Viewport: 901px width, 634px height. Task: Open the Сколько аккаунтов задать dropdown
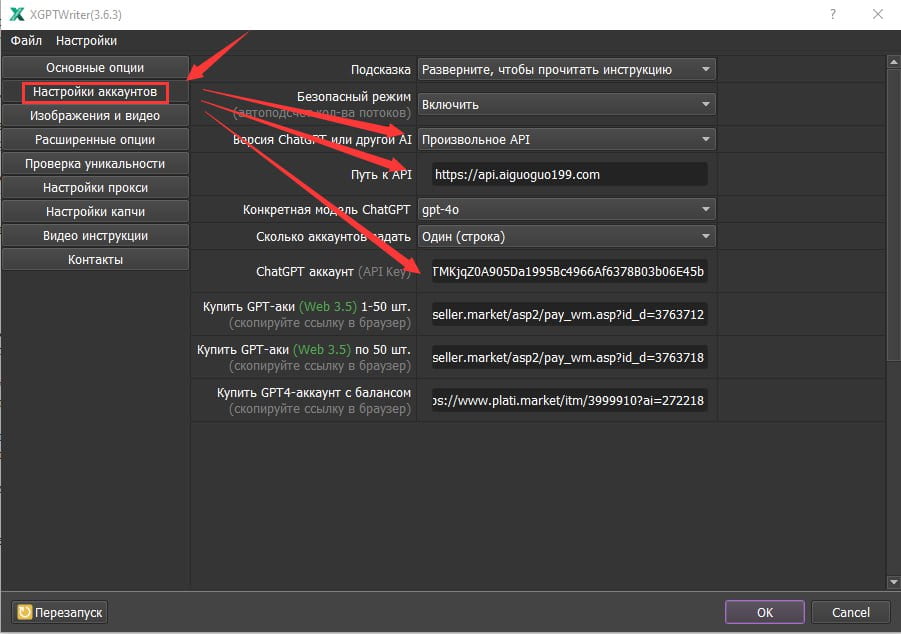tap(567, 237)
